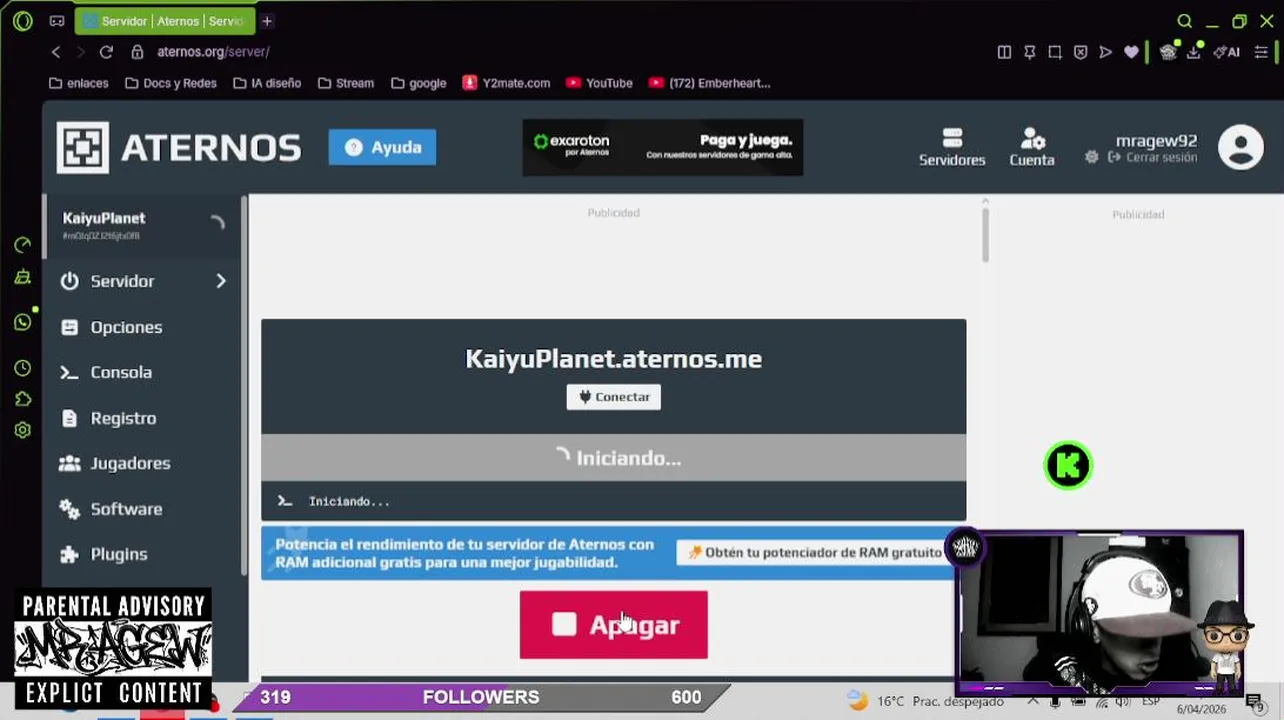Open the Aria AI button
This screenshot has height=720, width=1284.
click(1227, 52)
